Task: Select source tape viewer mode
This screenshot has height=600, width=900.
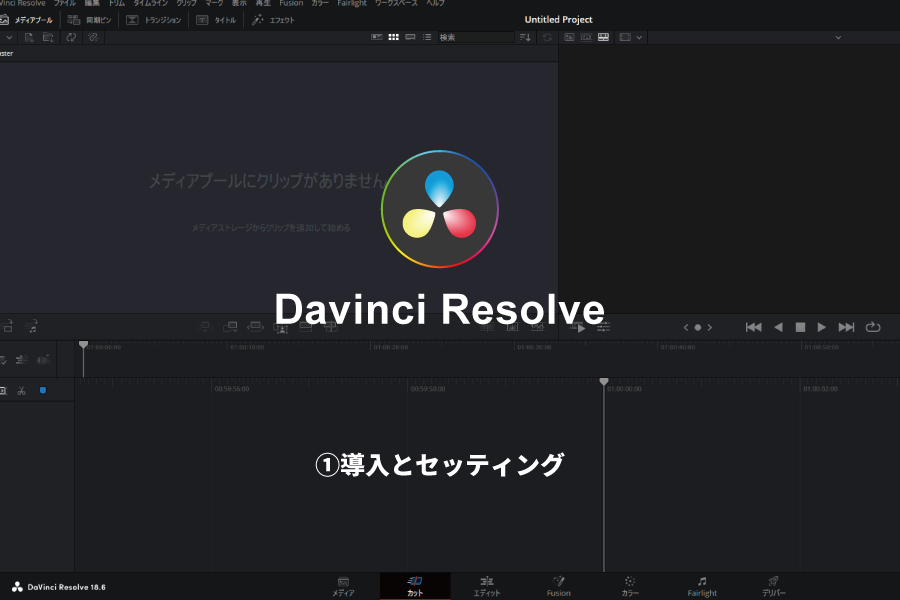Action: point(586,37)
